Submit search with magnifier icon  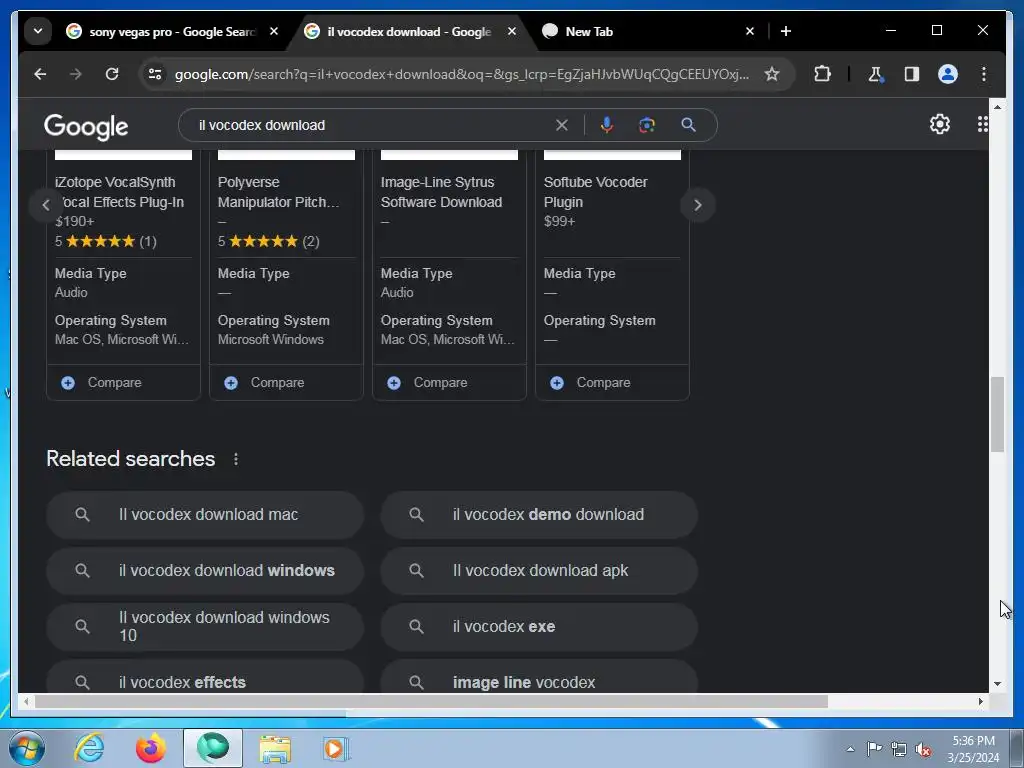[688, 125]
